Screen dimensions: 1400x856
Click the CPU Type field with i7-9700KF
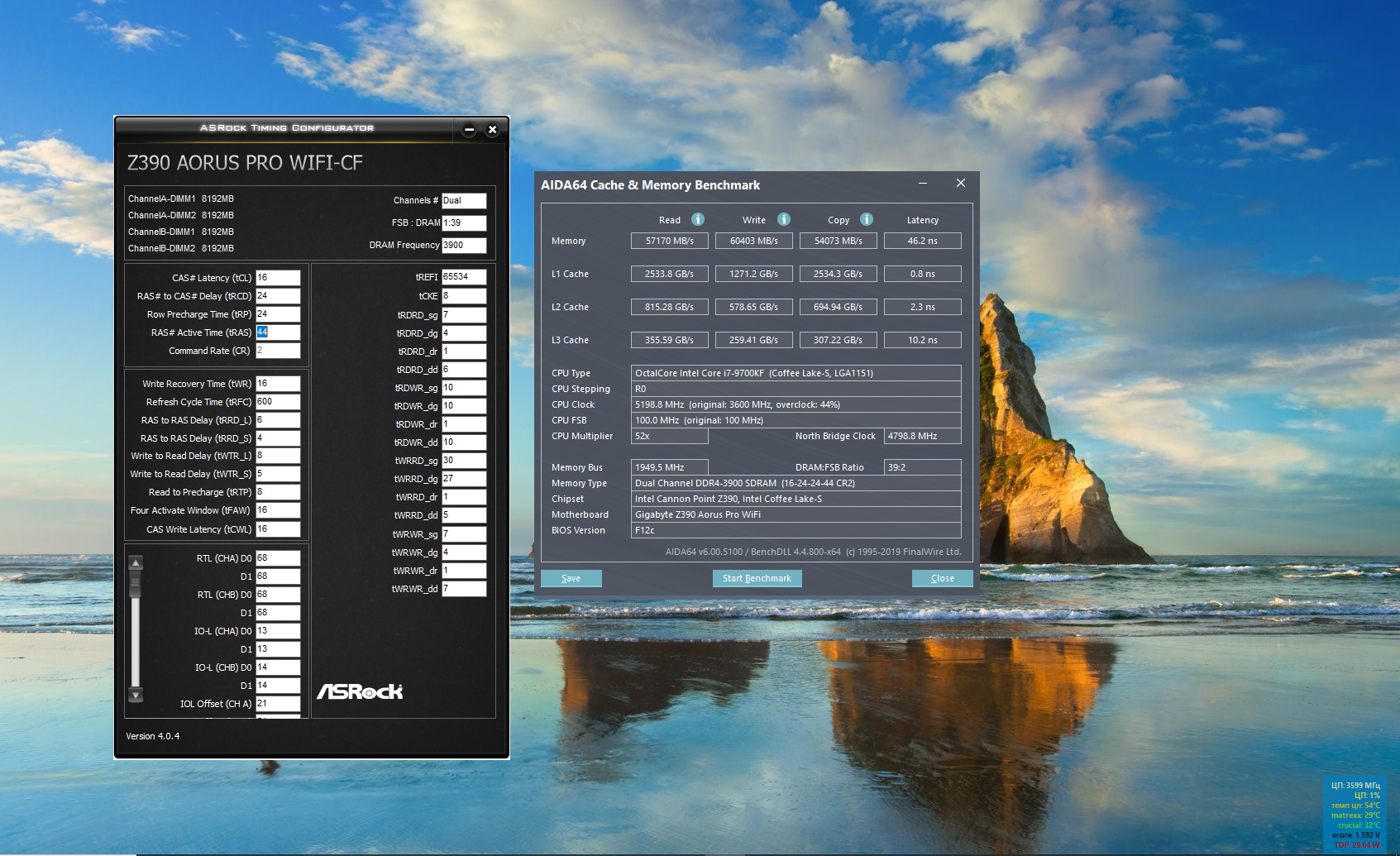796,373
